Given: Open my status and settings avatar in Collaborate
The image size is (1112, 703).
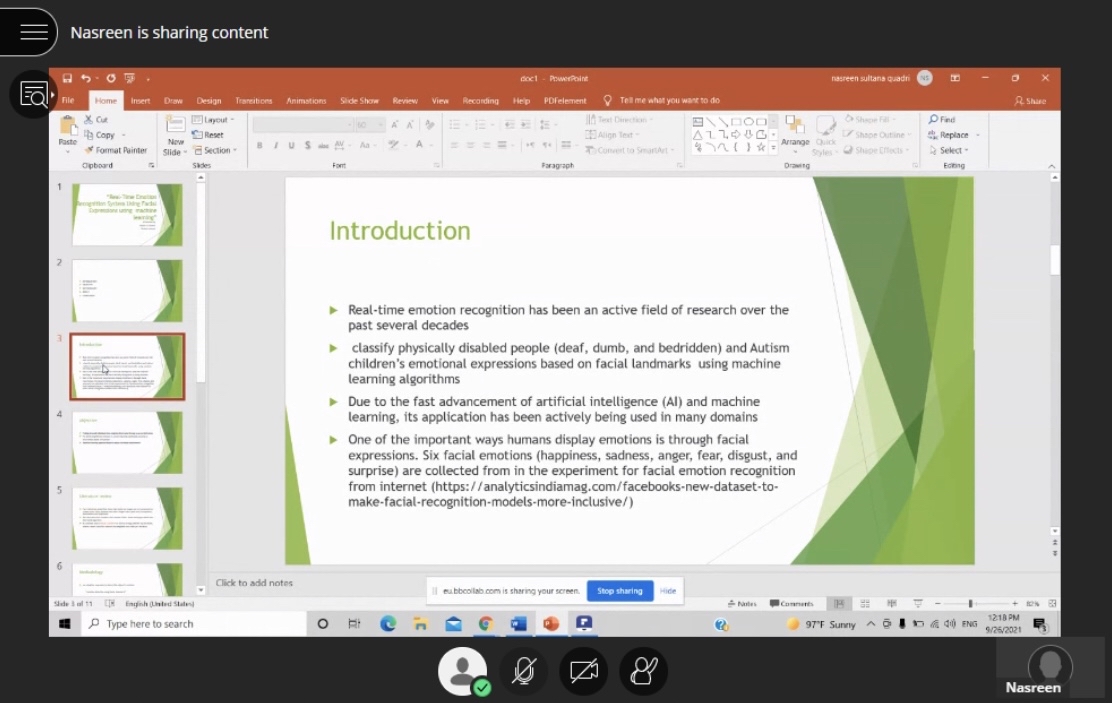Looking at the screenshot, I should 462,671.
